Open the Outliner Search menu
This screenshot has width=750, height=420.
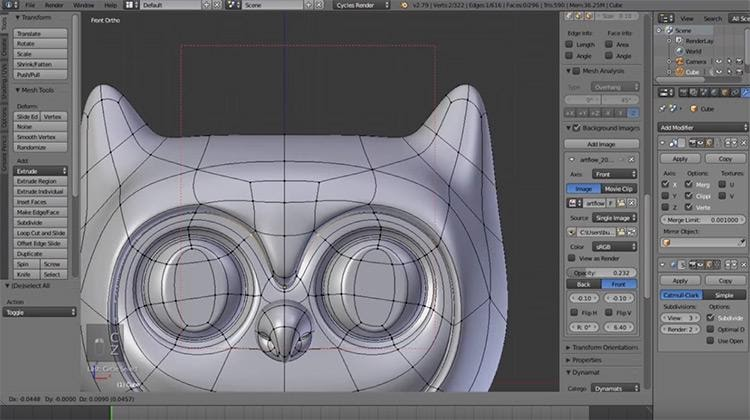[x=712, y=19]
